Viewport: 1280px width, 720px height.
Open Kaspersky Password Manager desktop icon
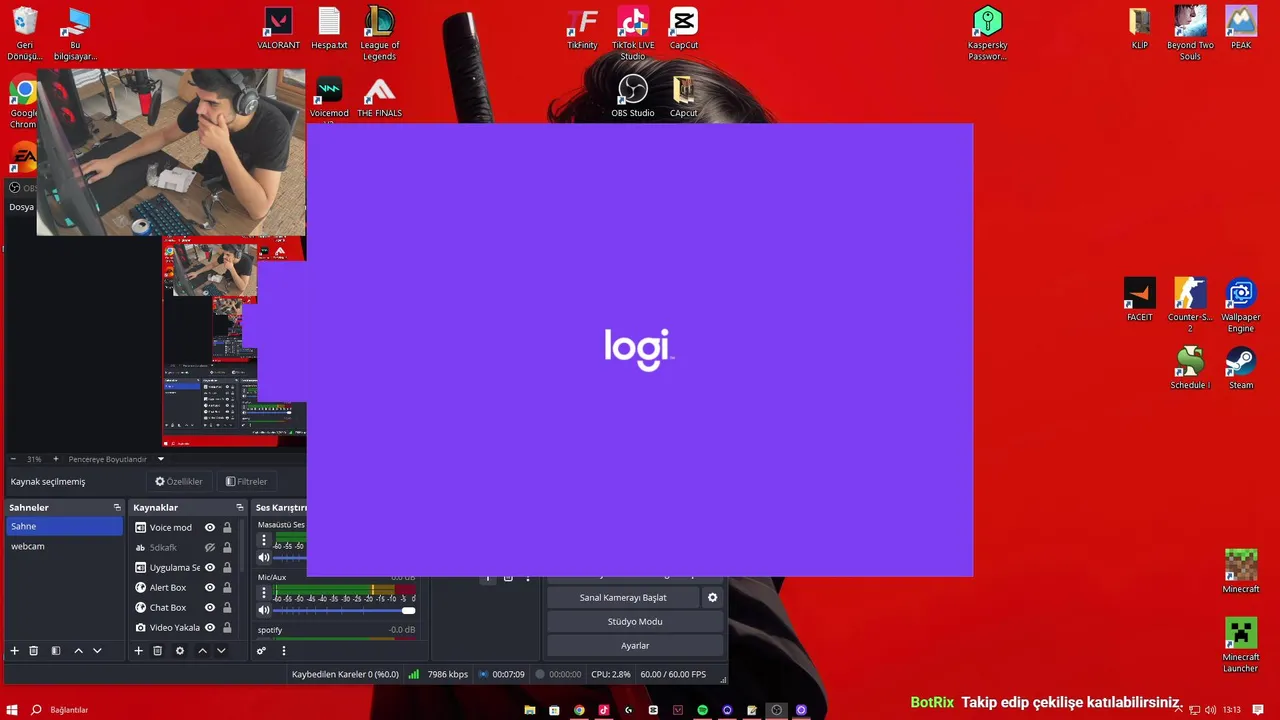987,33
